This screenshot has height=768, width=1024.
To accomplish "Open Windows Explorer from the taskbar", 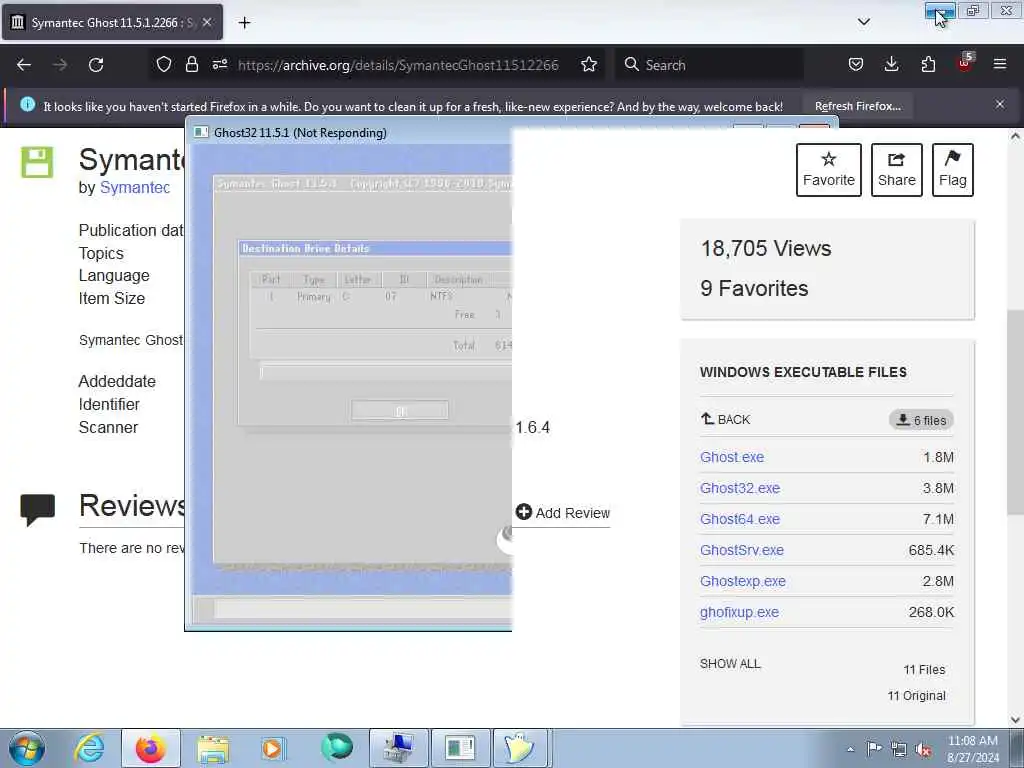I will point(213,748).
